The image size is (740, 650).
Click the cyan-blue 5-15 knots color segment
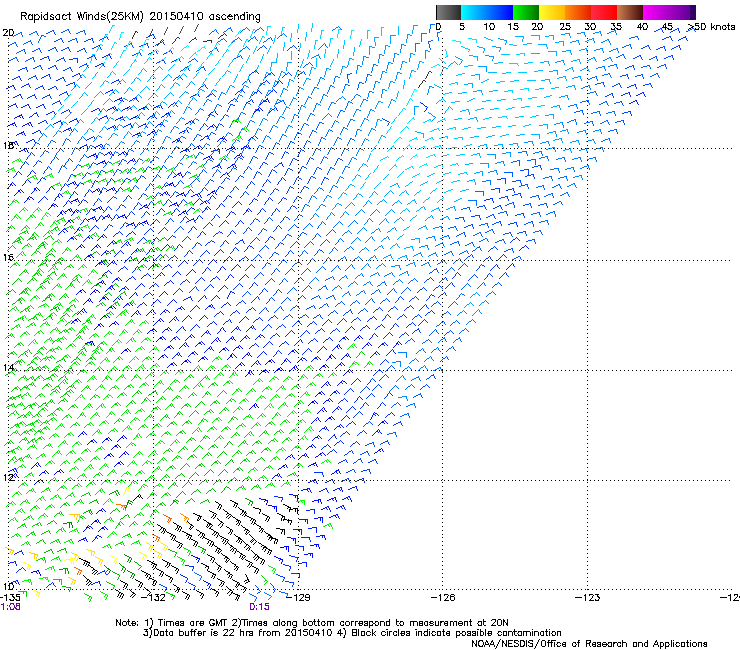487,12
